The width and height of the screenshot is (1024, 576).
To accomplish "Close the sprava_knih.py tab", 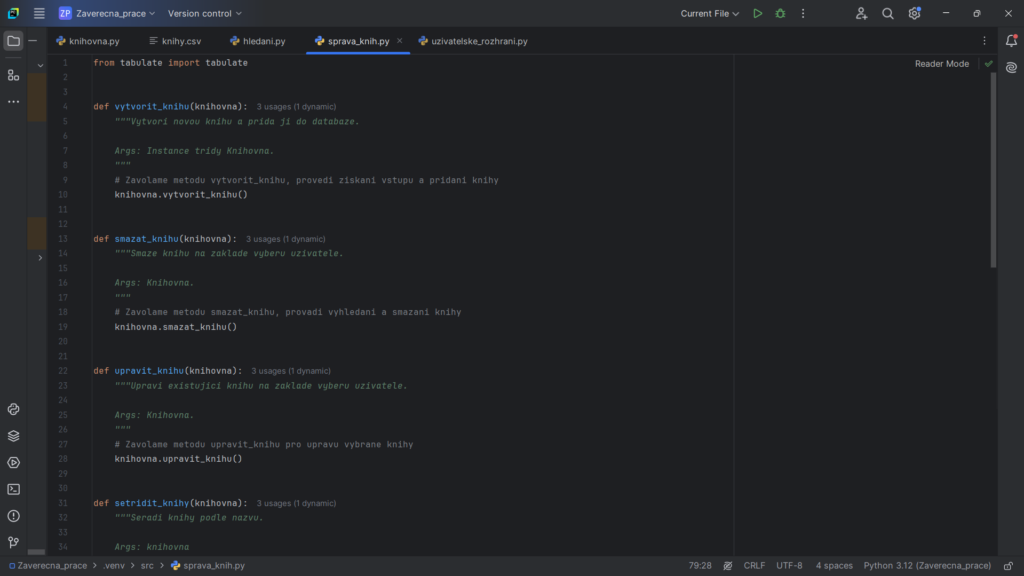I will 400,40.
